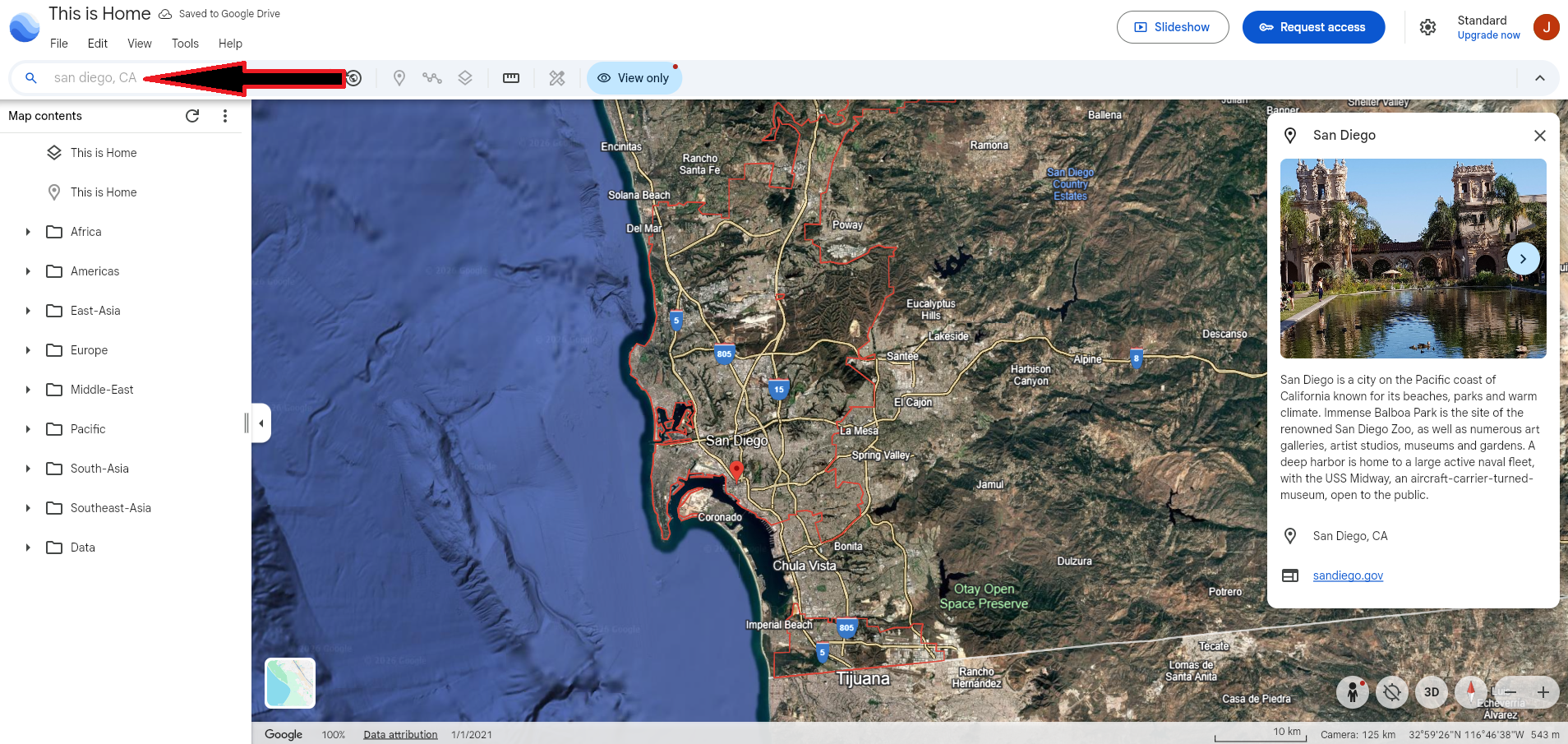Toggle View only mode
The image size is (1568, 744).
634,78
